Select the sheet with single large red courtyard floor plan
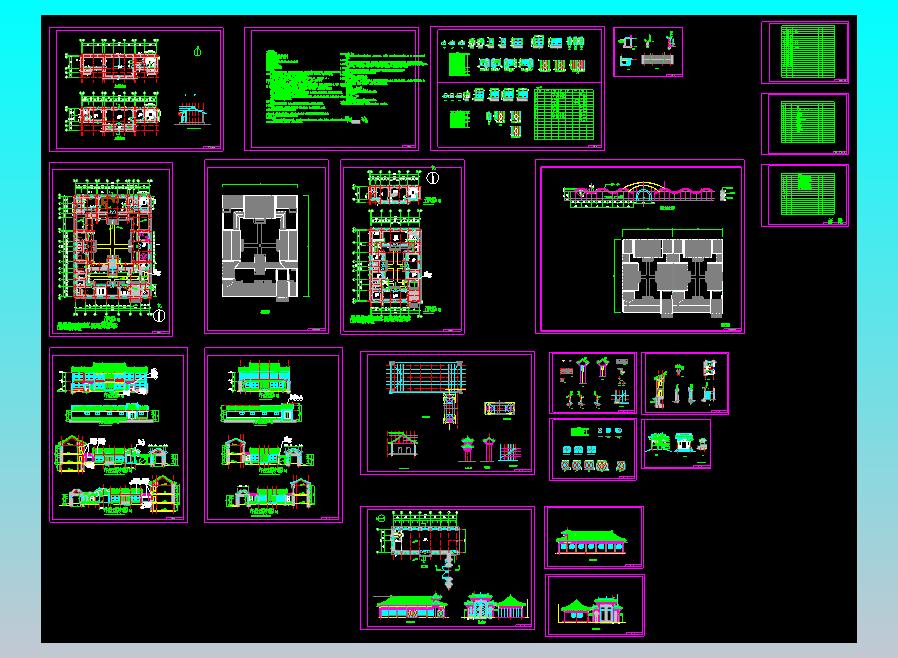Screen dimensions: 898x658 click(x=111, y=249)
